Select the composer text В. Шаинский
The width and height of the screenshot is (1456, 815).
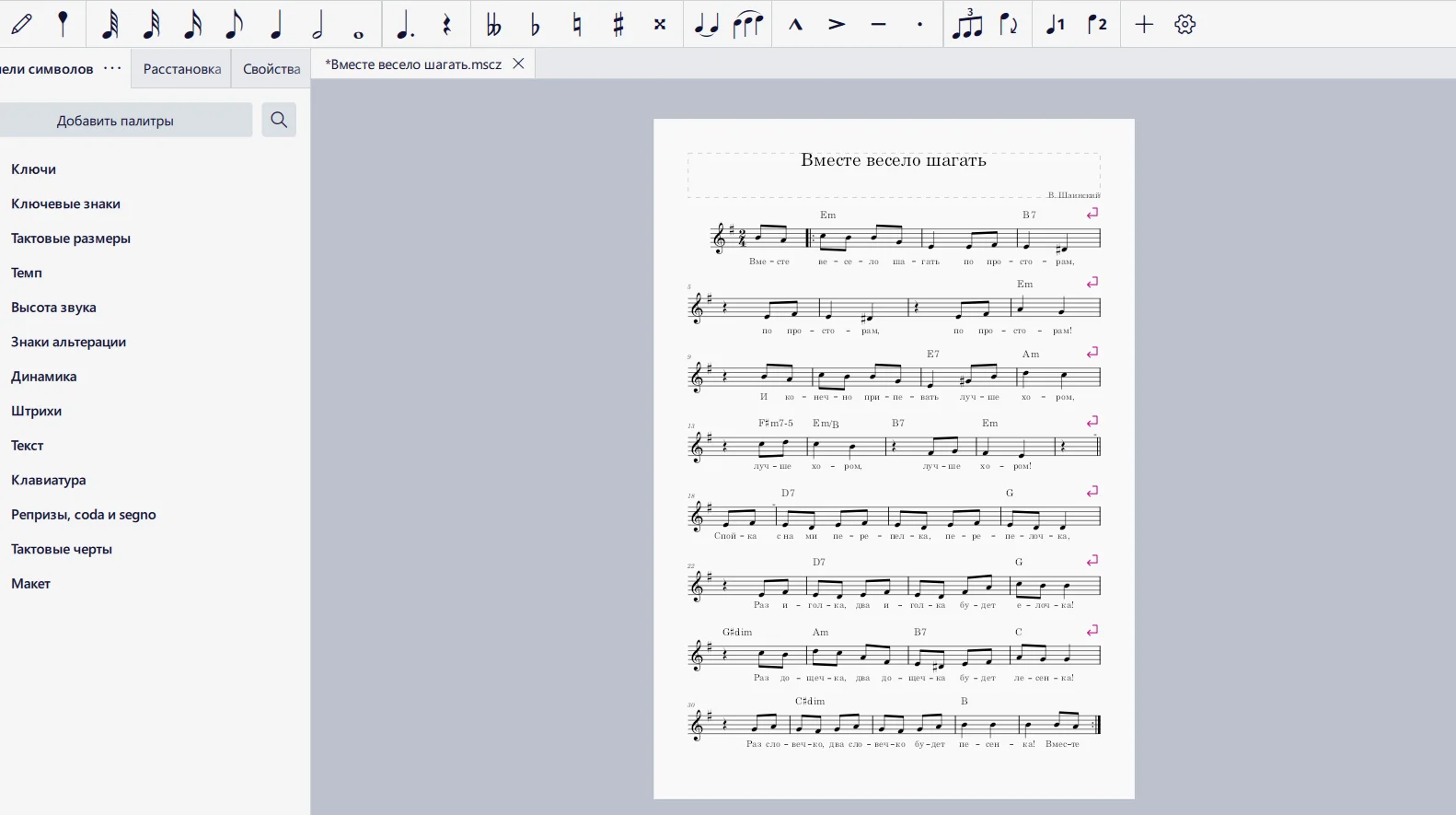coord(1074,195)
